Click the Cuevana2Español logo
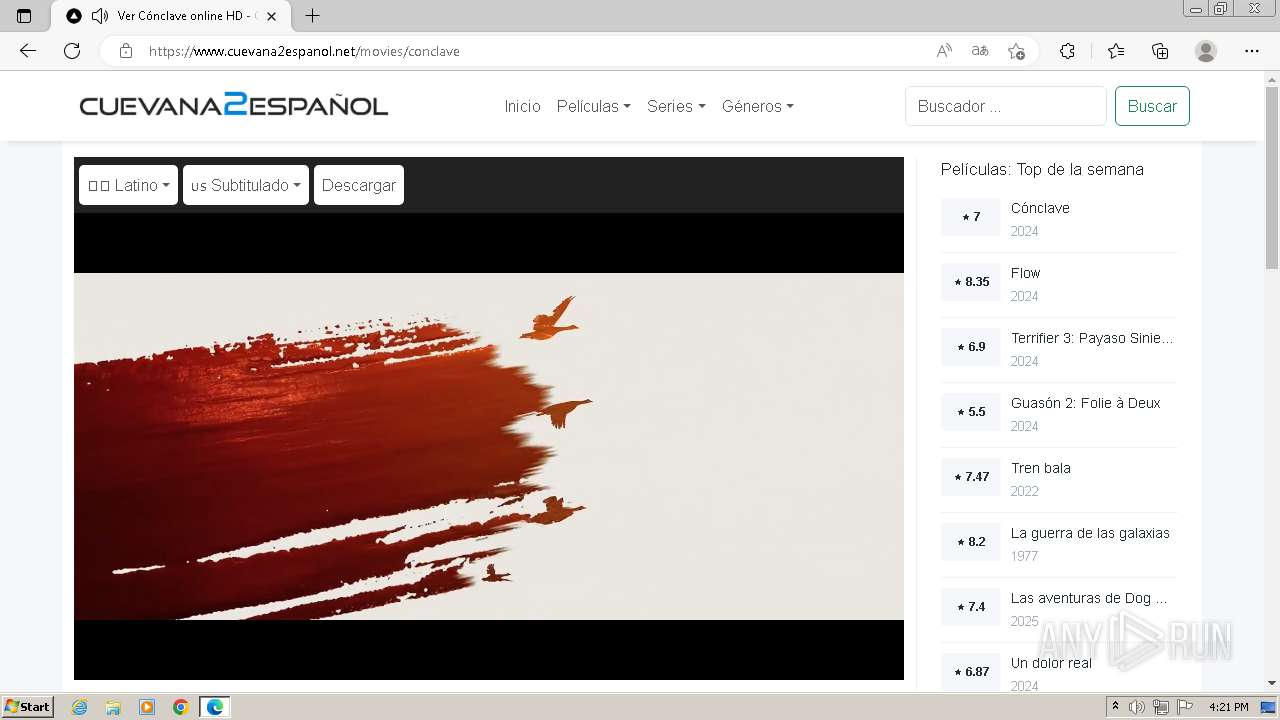The width and height of the screenshot is (1280, 720). 234,105
